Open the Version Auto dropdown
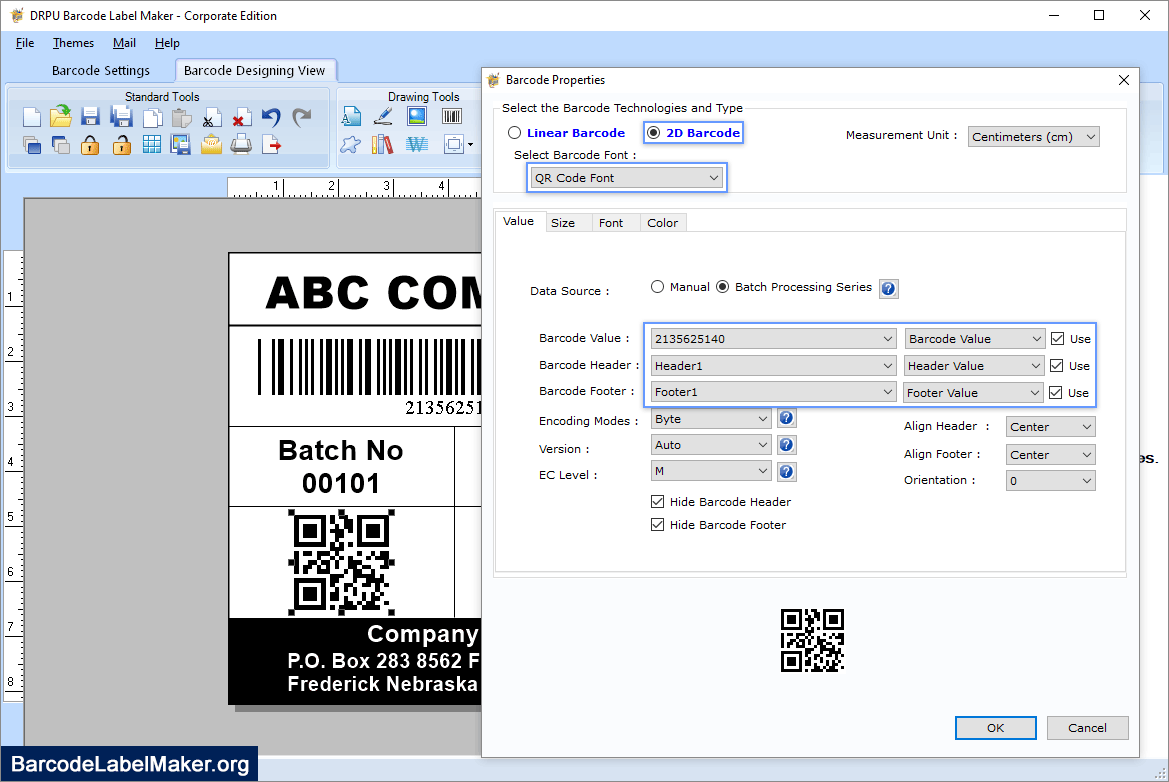This screenshot has width=1169, height=782. [x=710, y=445]
